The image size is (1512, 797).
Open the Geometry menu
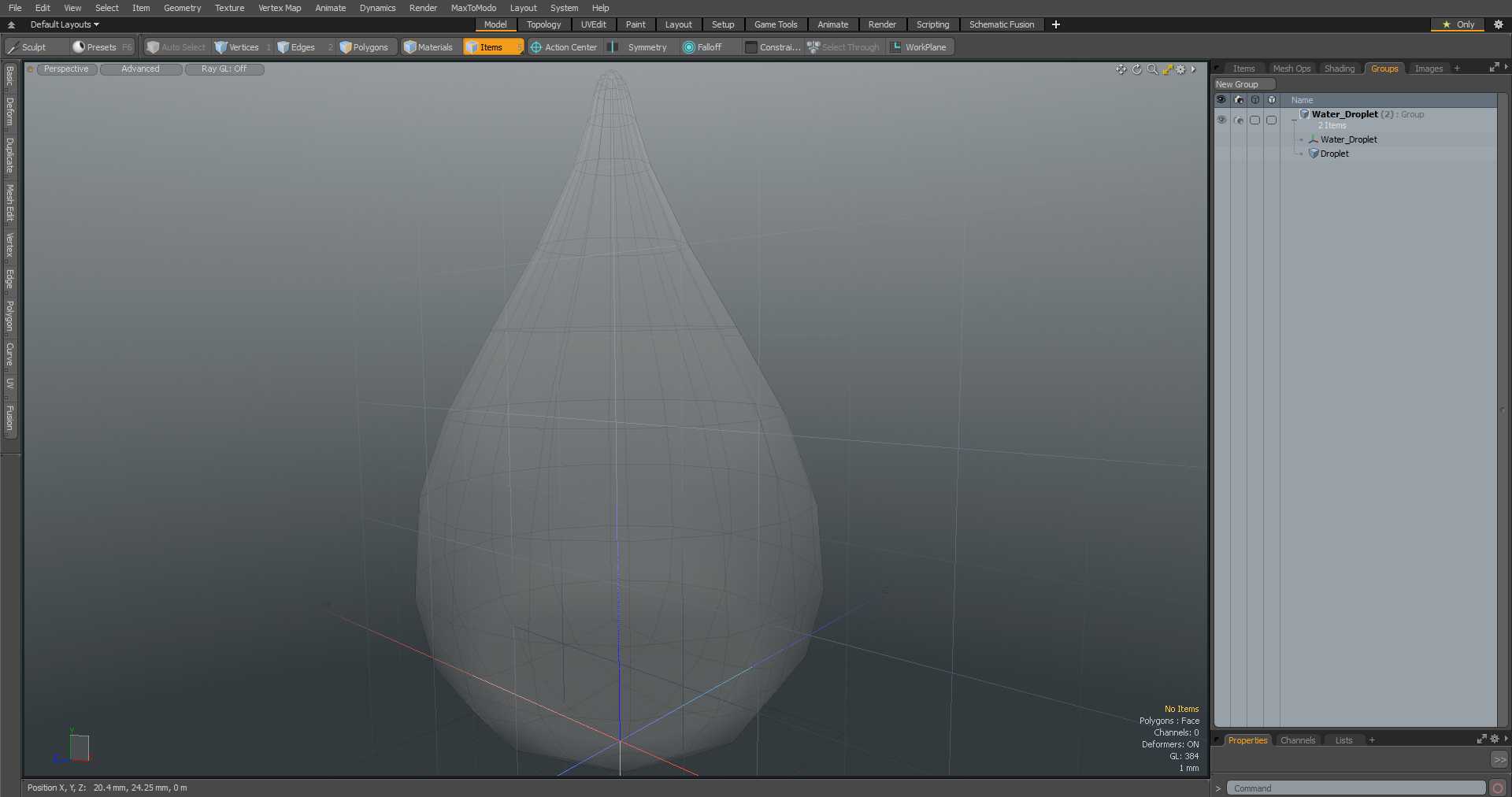182,8
